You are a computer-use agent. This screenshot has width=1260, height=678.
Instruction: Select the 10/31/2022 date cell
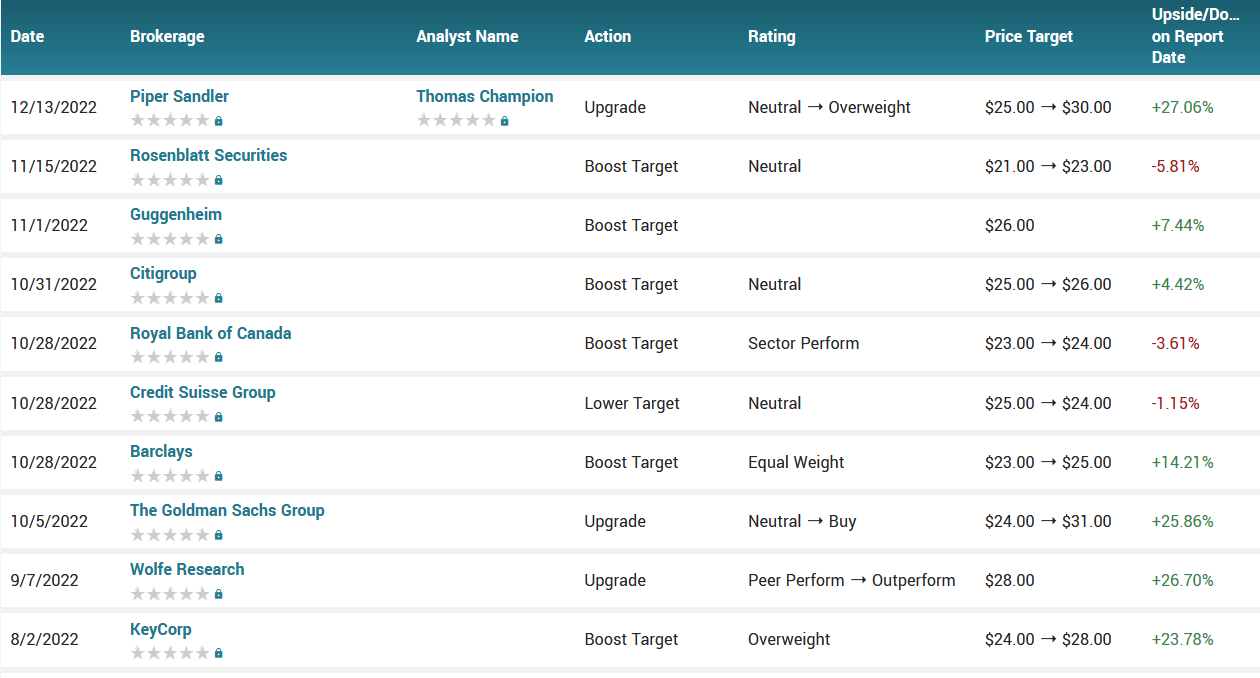[x=54, y=284]
